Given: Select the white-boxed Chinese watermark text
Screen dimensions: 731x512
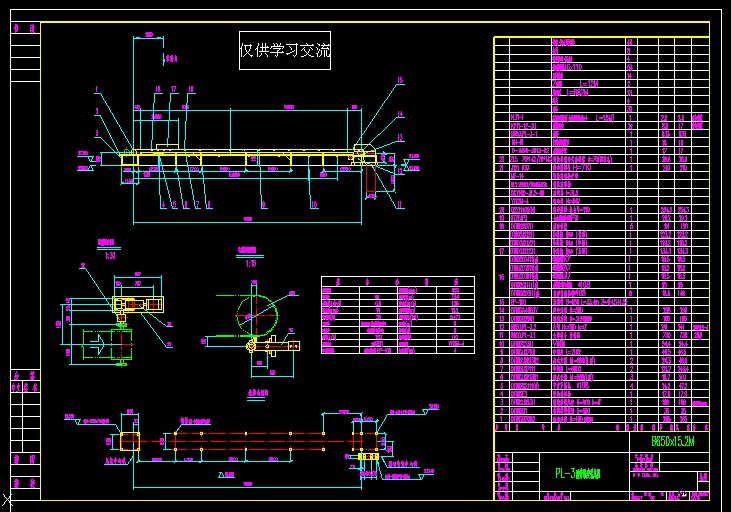Looking at the screenshot, I should point(285,50).
